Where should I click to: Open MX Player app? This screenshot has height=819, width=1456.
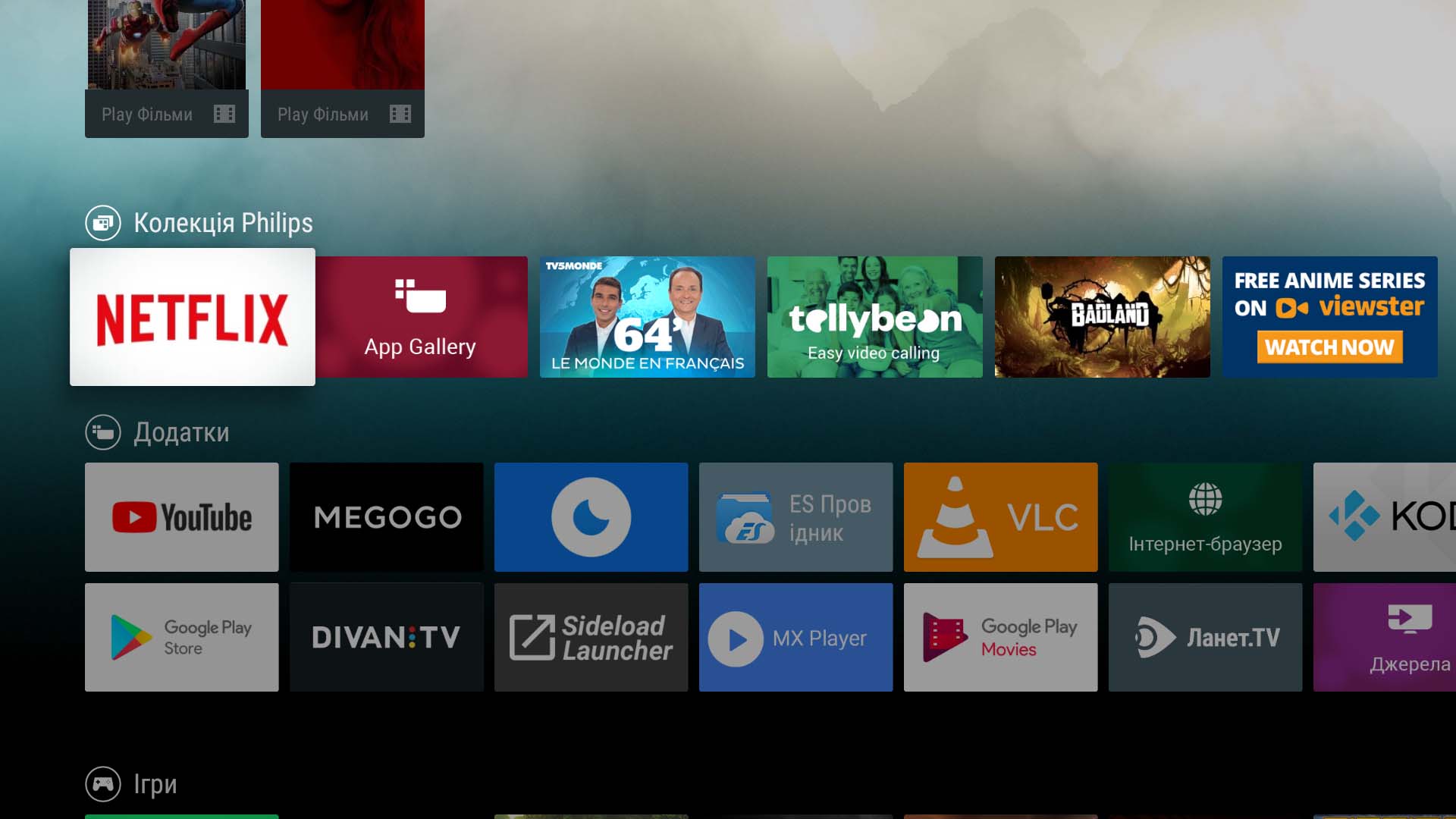pos(795,636)
